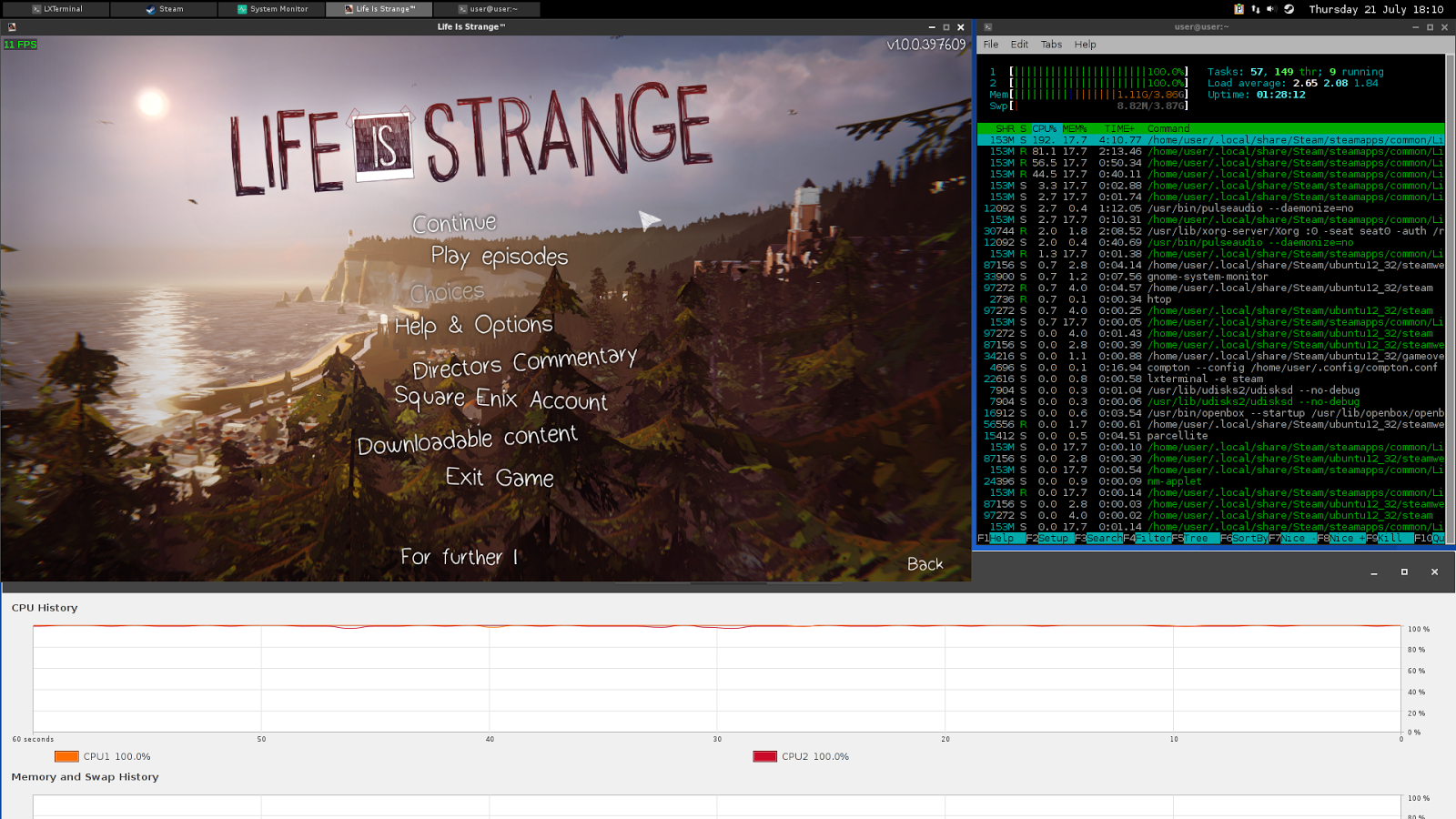Select the openbox --startup process row
This screenshot has height=819, width=1456.
click(x=1211, y=413)
